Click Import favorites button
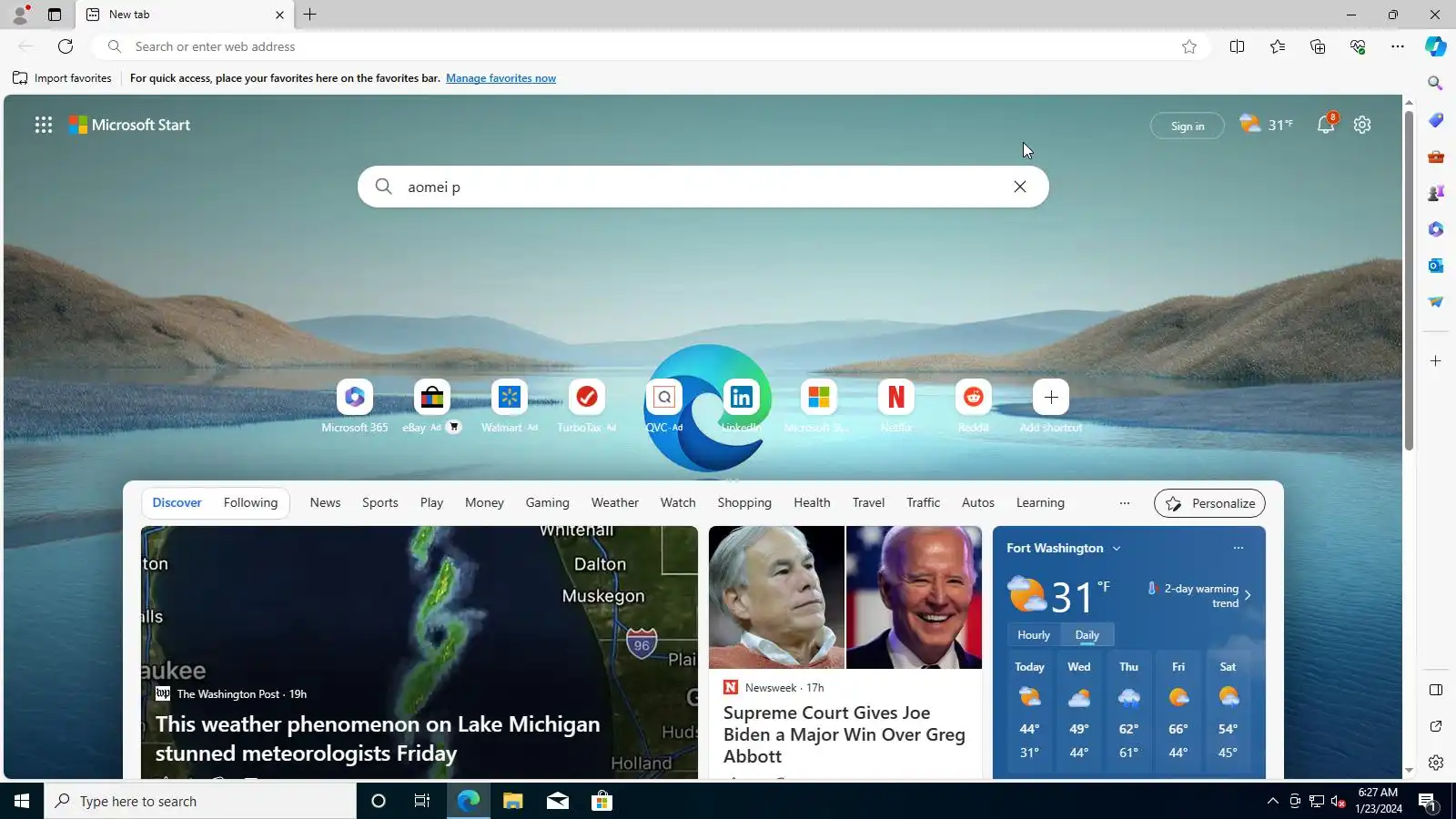The width and height of the screenshot is (1456, 819). pos(62,78)
